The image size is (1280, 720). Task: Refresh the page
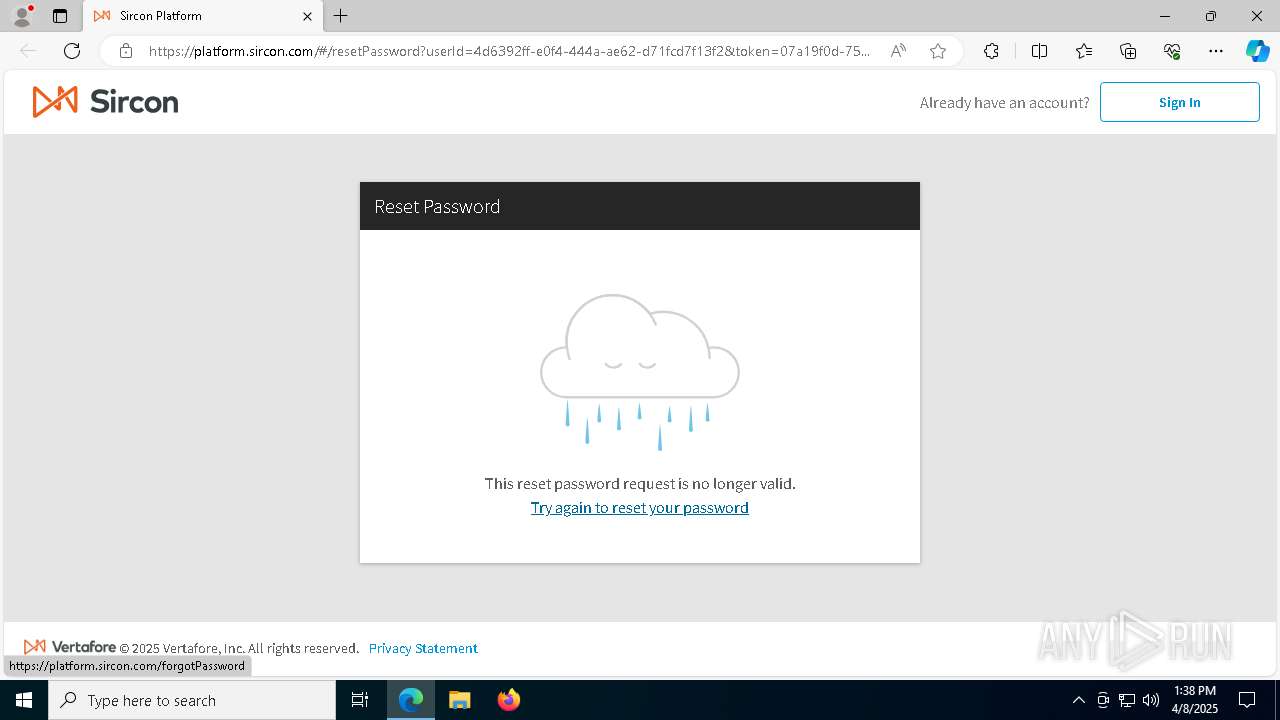tap(72, 51)
